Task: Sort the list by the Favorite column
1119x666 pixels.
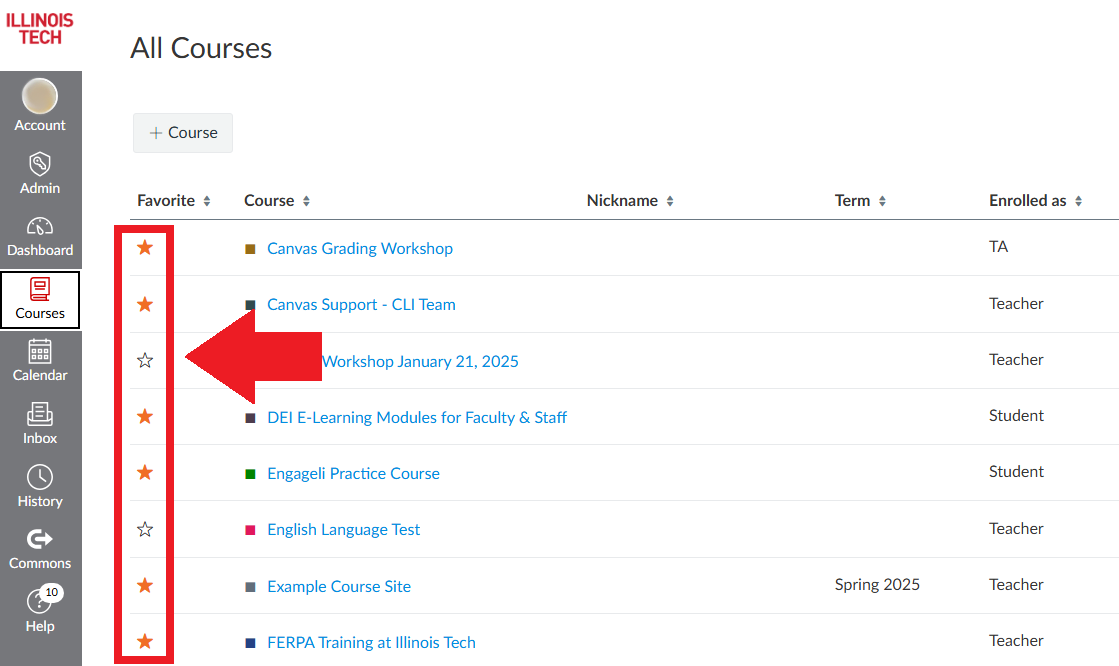Action: coord(174,200)
